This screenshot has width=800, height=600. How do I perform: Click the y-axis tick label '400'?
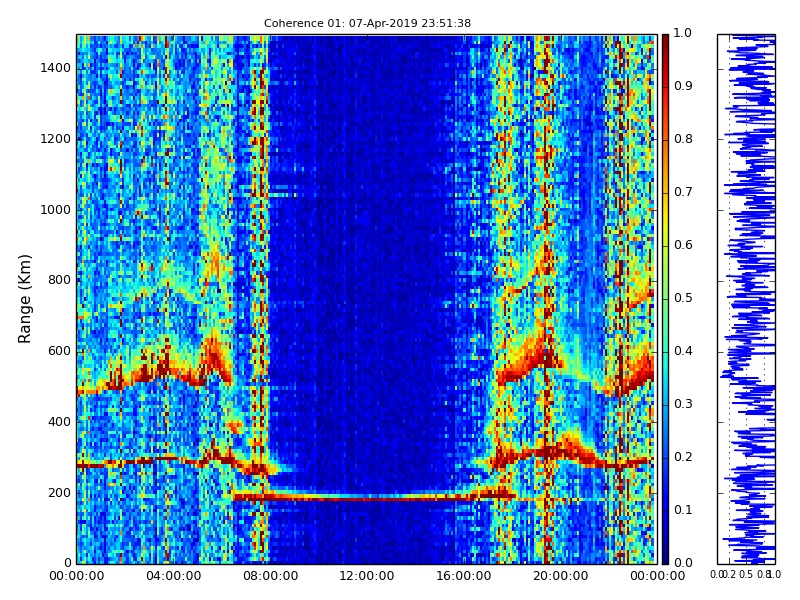pyautogui.click(x=59, y=422)
